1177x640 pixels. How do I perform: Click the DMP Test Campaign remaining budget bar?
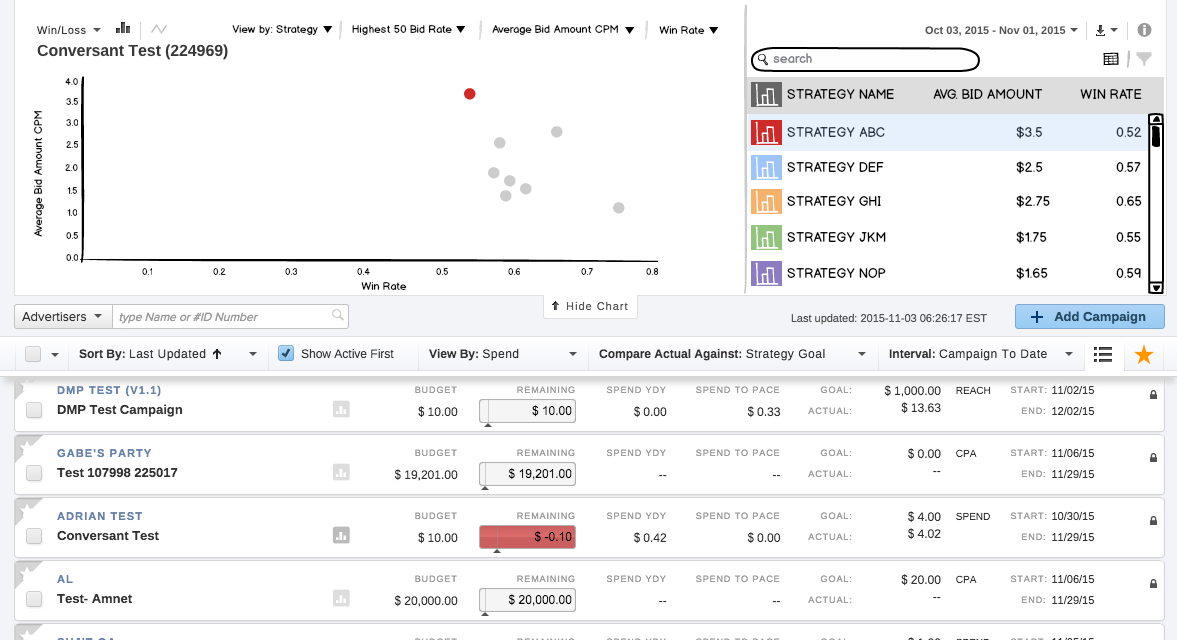pyautogui.click(x=528, y=411)
